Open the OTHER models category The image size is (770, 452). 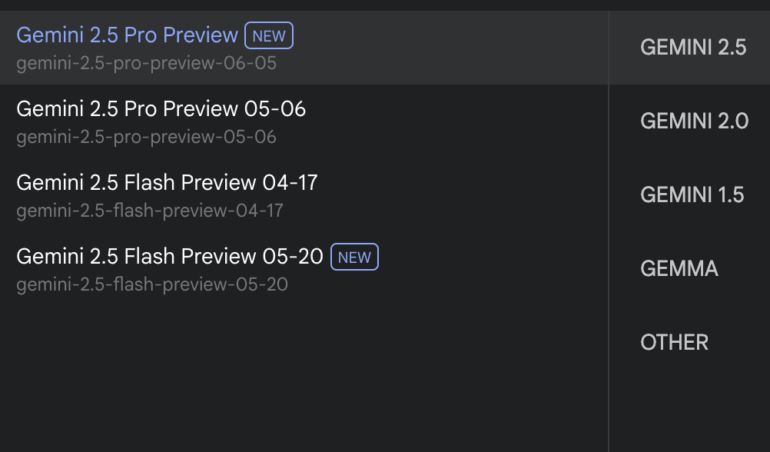[x=674, y=343]
